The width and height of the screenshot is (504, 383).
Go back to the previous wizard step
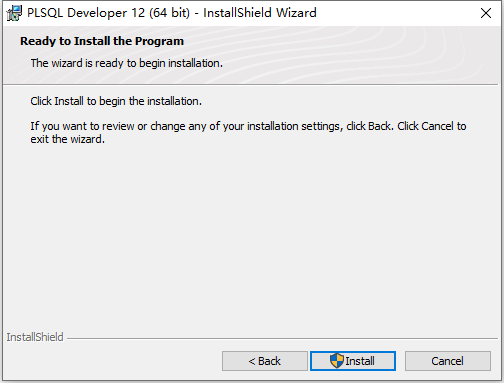(x=265, y=361)
